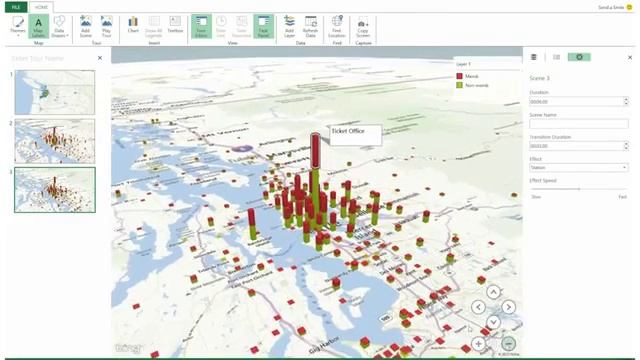Click the Layer 1 legend title
Image resolution: width=640 pixels, height=360 pixels.
[x=463, y=64]
